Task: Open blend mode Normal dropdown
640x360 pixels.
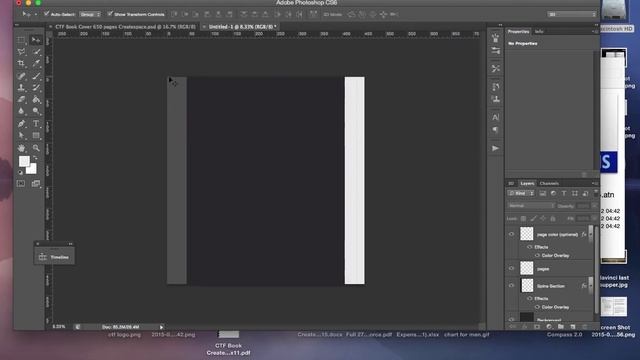Action: [531, 206]
